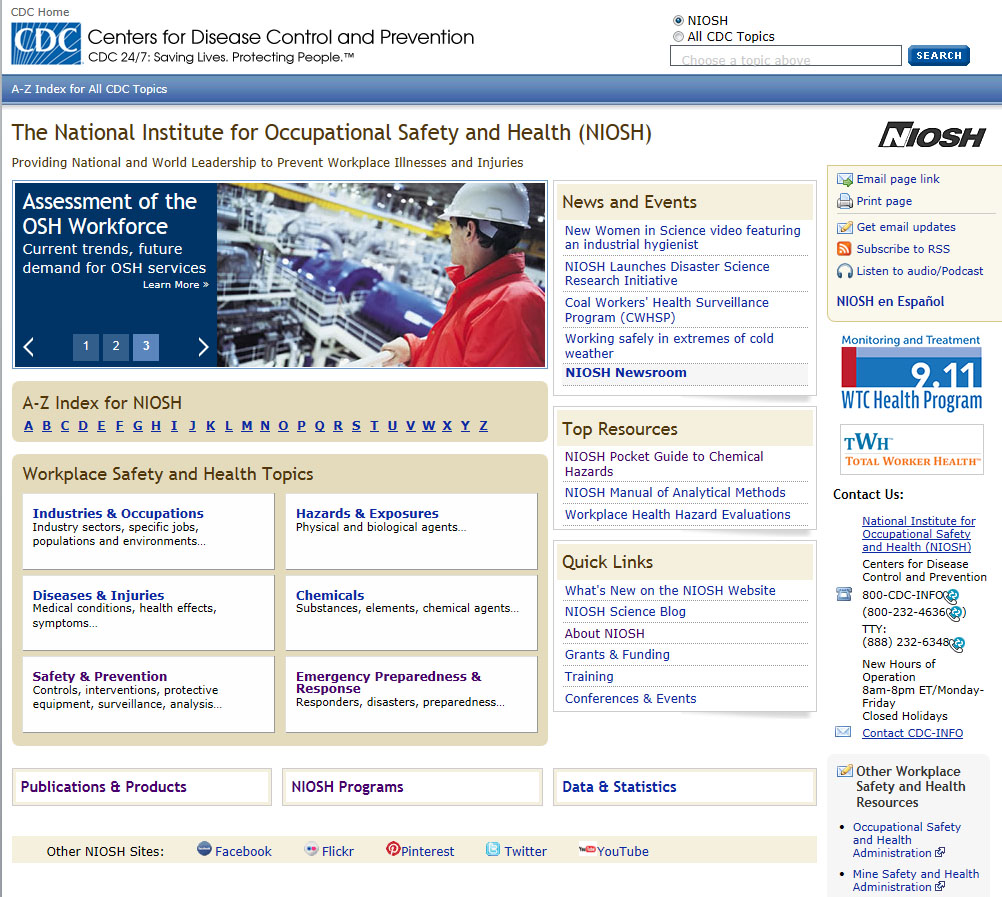
Task: Open the NIOSH Newsroom link
Action: coord(626,372)
